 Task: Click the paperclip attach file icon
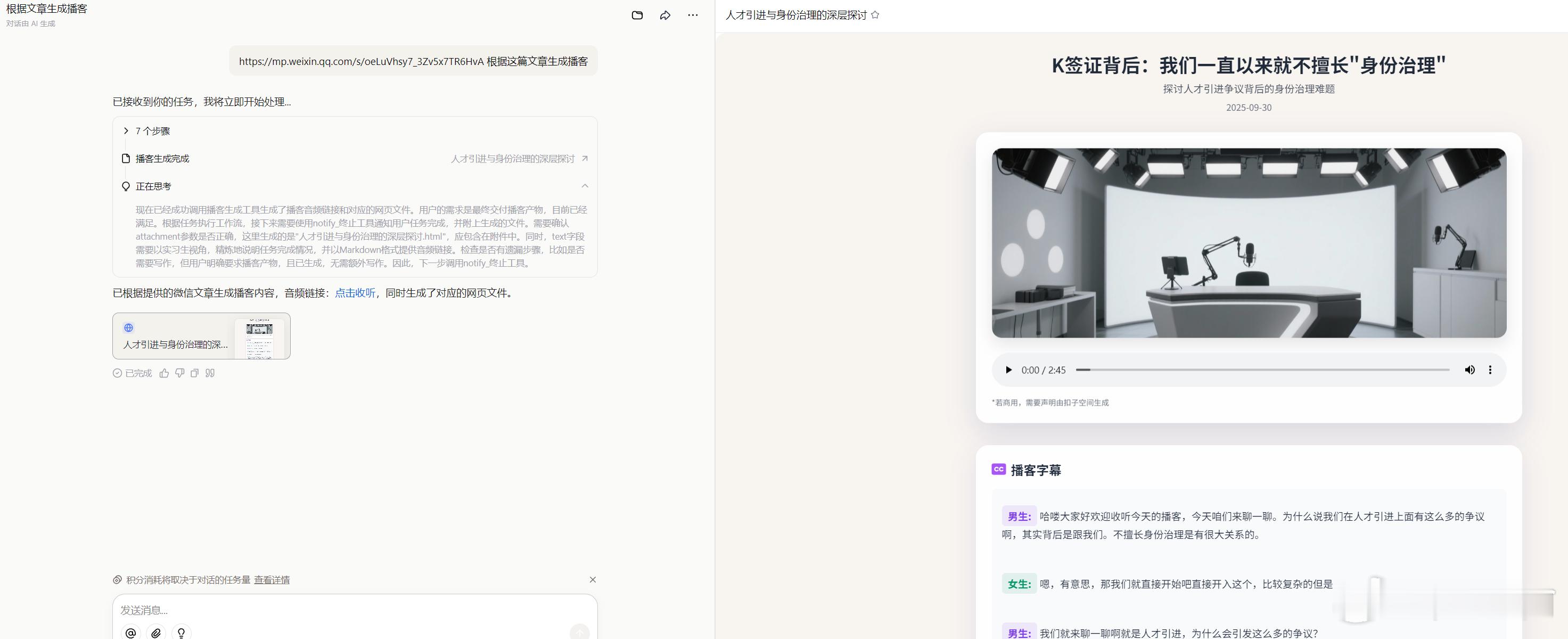(156, 633)
